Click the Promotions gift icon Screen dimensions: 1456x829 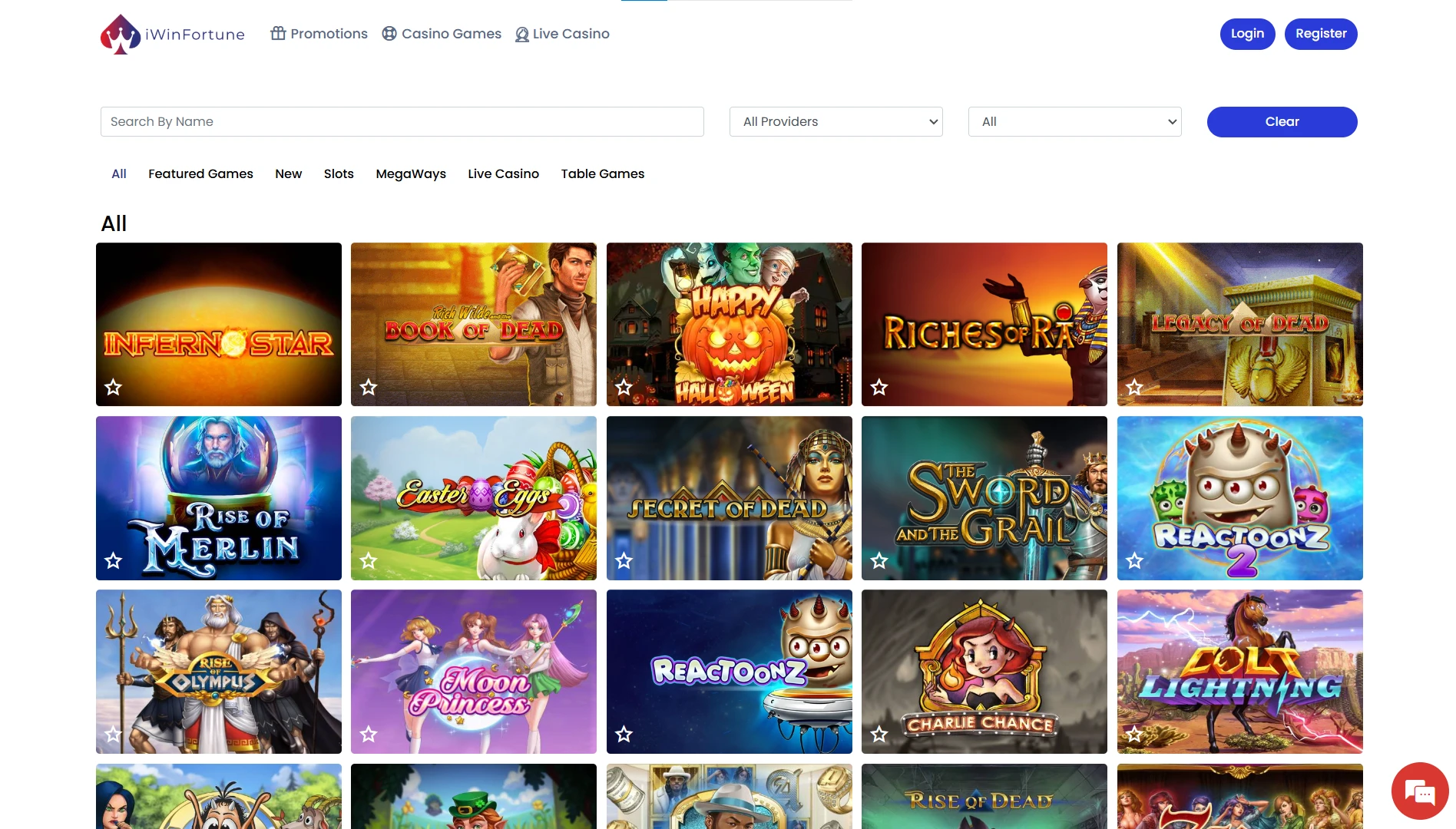tap(278, 34)
